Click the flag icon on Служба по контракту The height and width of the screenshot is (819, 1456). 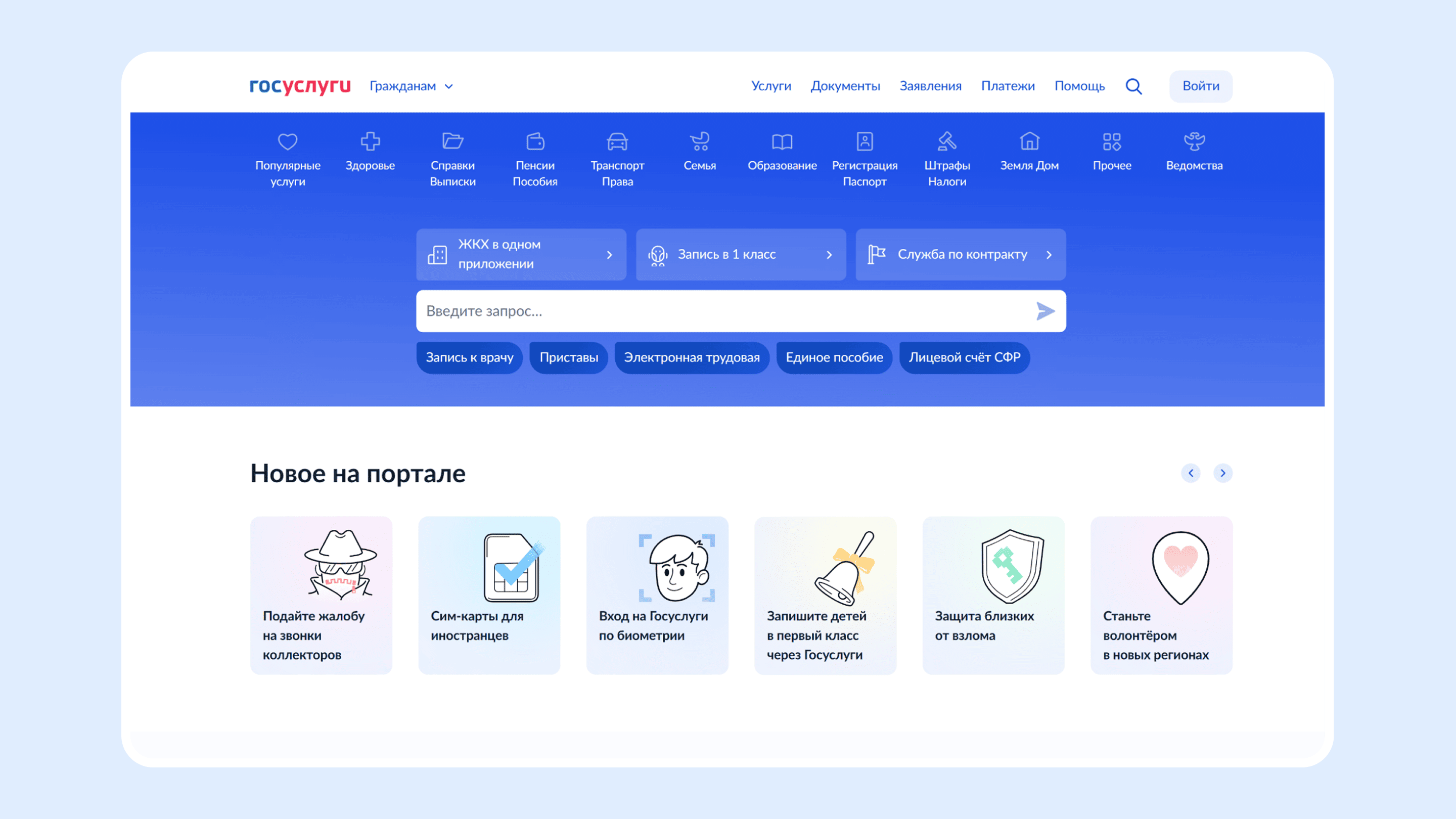tap(877, 254)
